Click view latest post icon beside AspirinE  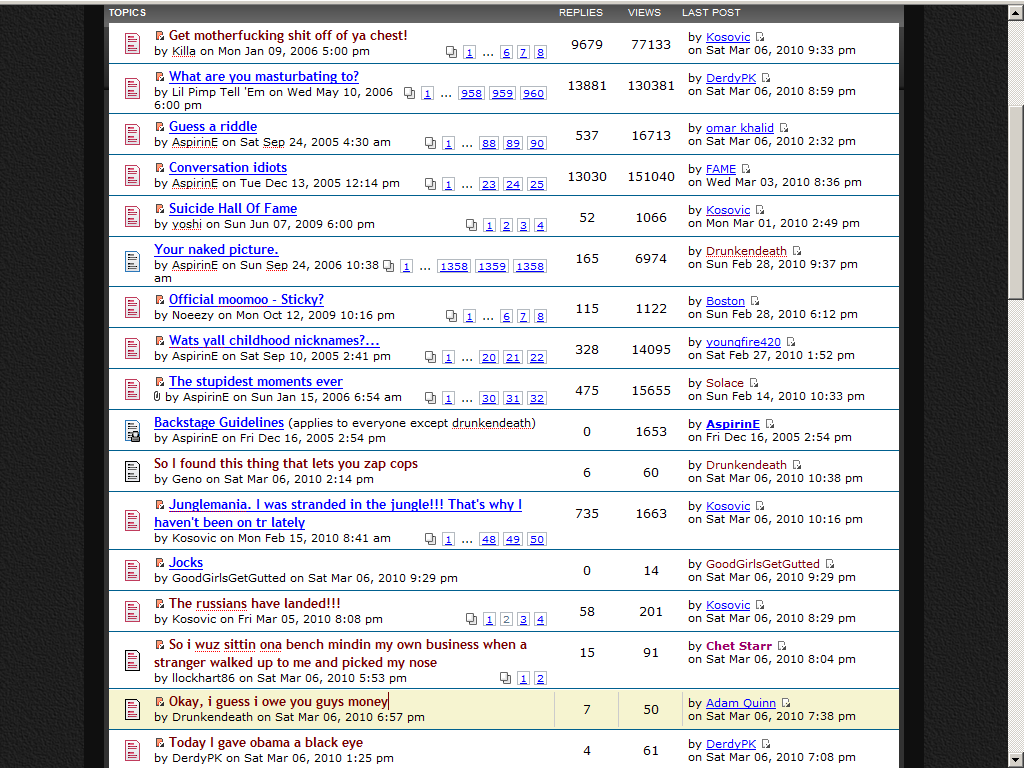[x=770, y=424]
